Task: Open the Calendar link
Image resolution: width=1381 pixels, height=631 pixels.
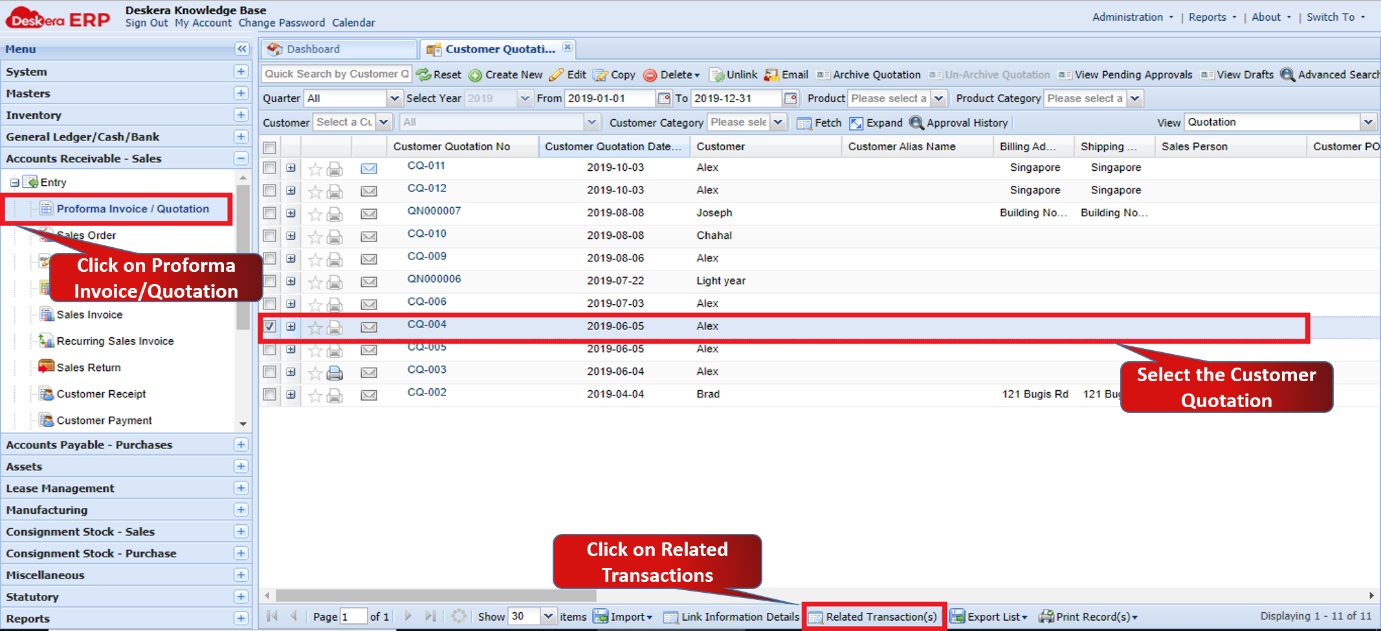Action: (354, 23)
